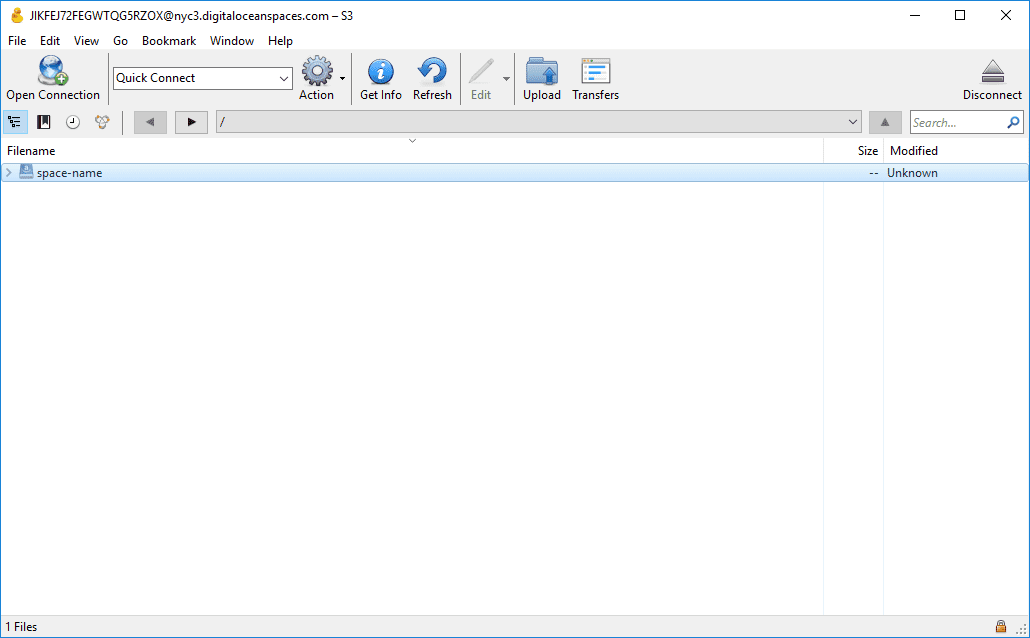Viewport: 1030px width, 638px height.
Task: Go back to previous folder
Action: coord(150,122)
